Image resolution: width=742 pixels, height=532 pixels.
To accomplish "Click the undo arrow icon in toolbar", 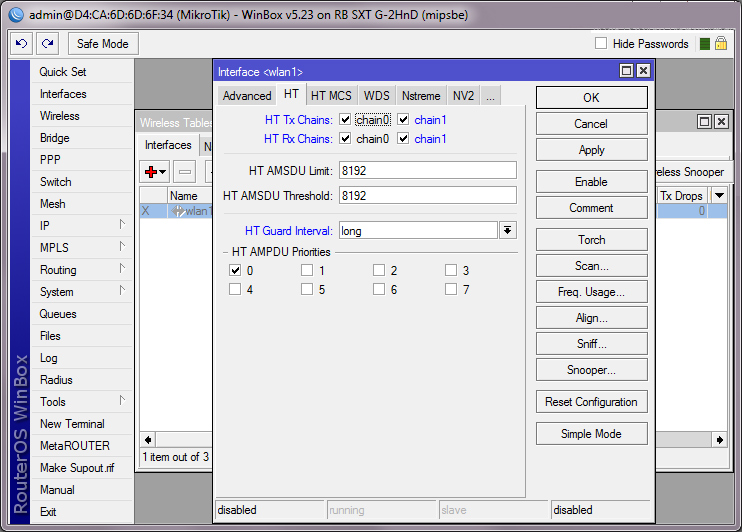I will coord(22,44).
